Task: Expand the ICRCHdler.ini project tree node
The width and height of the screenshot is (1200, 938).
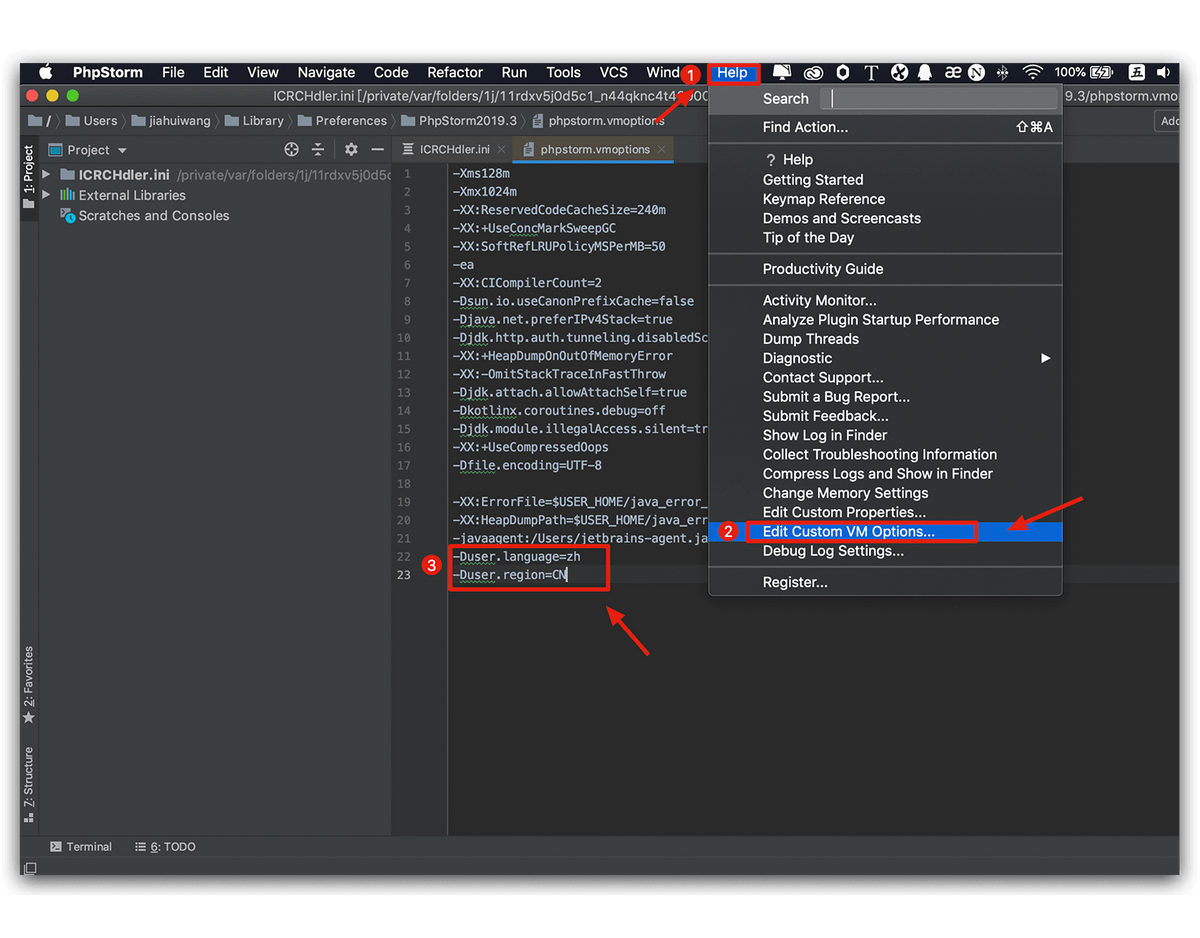Action: [x=46, y=175]
